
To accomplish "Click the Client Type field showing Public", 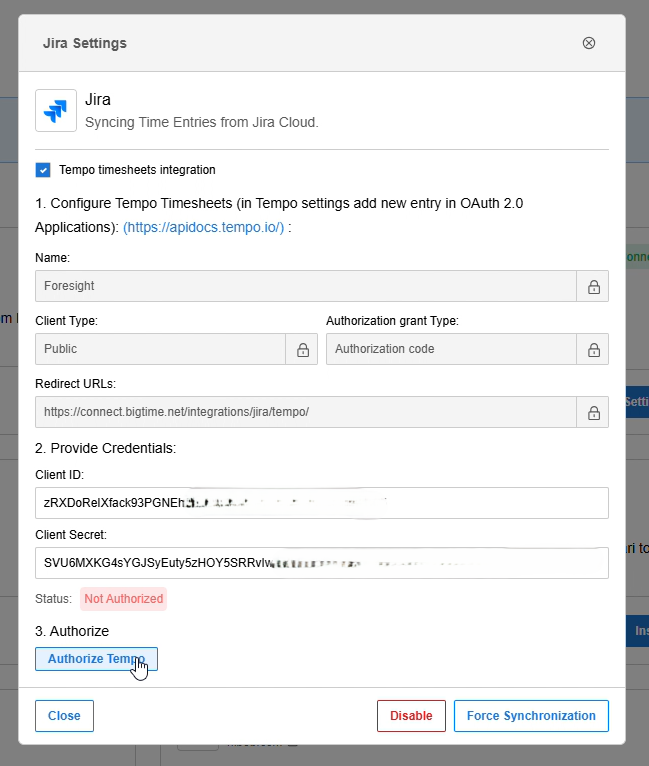I will (x=160, y=349).
